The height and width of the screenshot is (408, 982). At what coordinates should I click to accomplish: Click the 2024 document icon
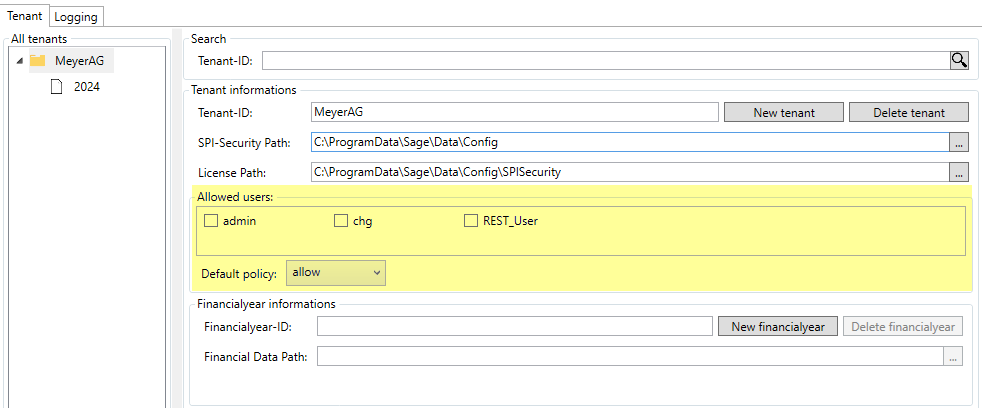point(57,87)
